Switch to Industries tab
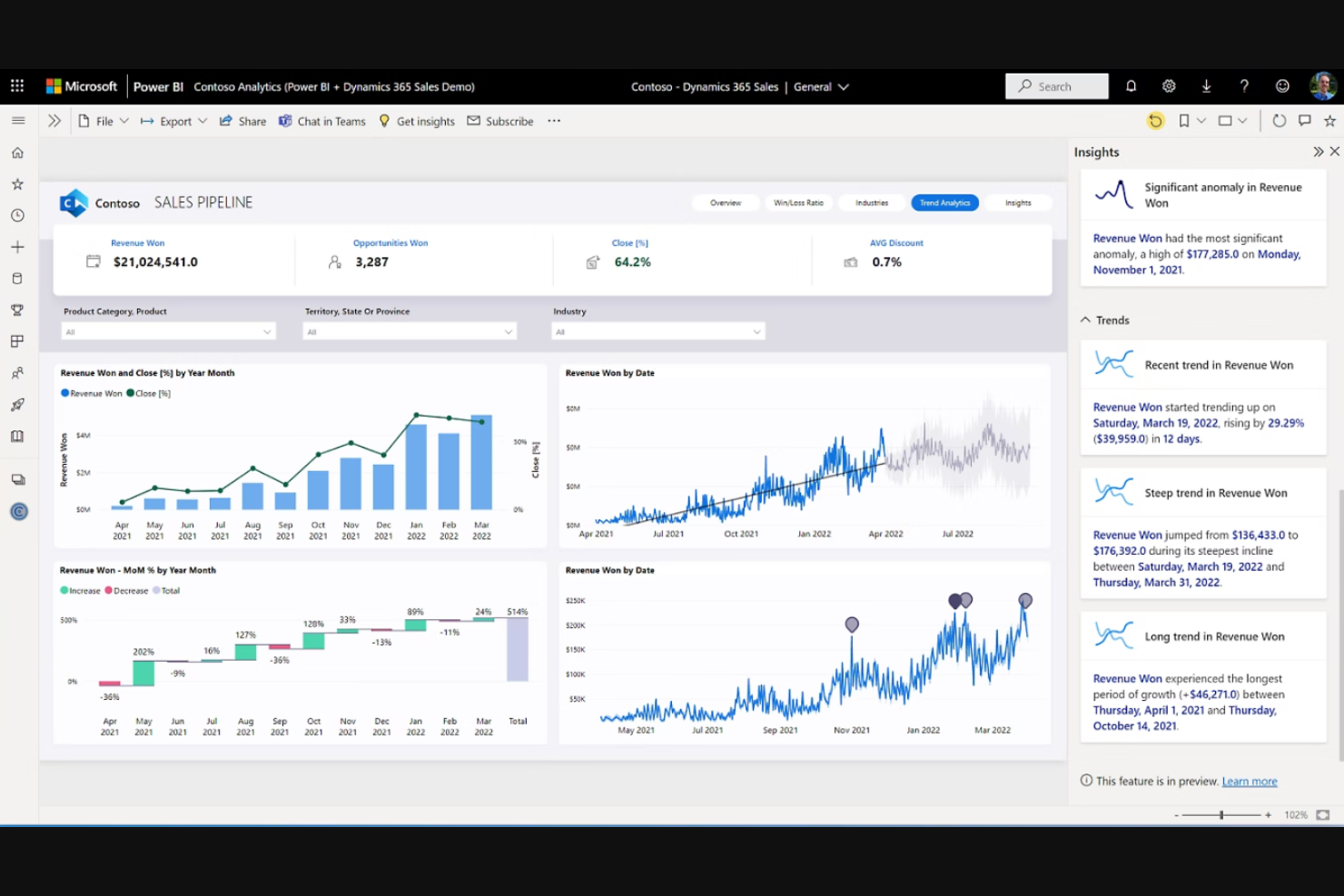 872,202
